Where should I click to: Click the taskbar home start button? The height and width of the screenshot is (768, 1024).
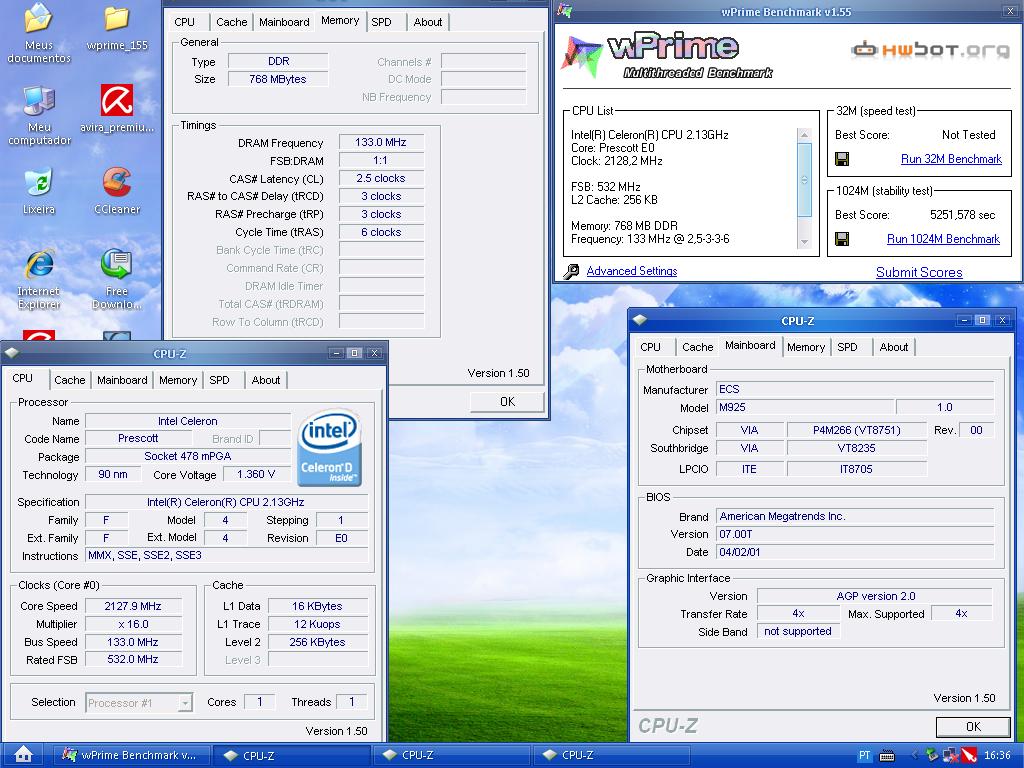[23, 754]
